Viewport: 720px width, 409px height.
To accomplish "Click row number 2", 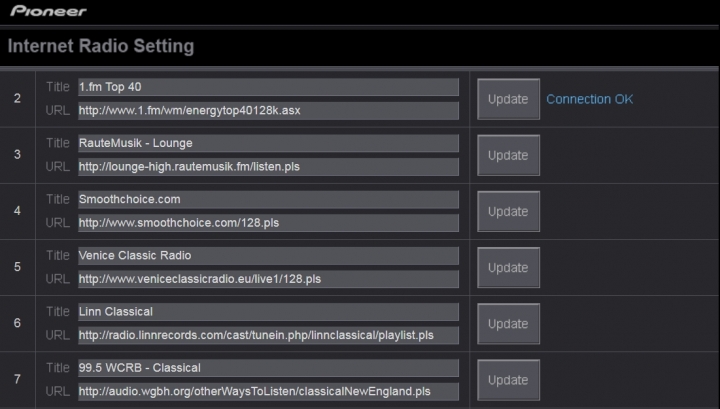I will coord(17,98).
